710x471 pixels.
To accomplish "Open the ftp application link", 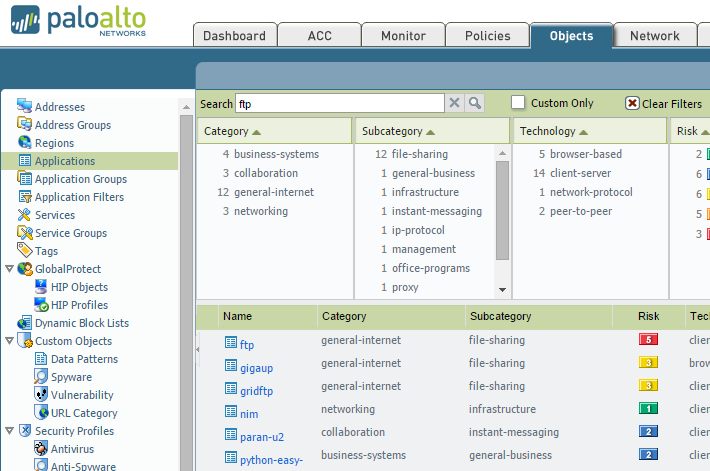I will pos(247,345).
